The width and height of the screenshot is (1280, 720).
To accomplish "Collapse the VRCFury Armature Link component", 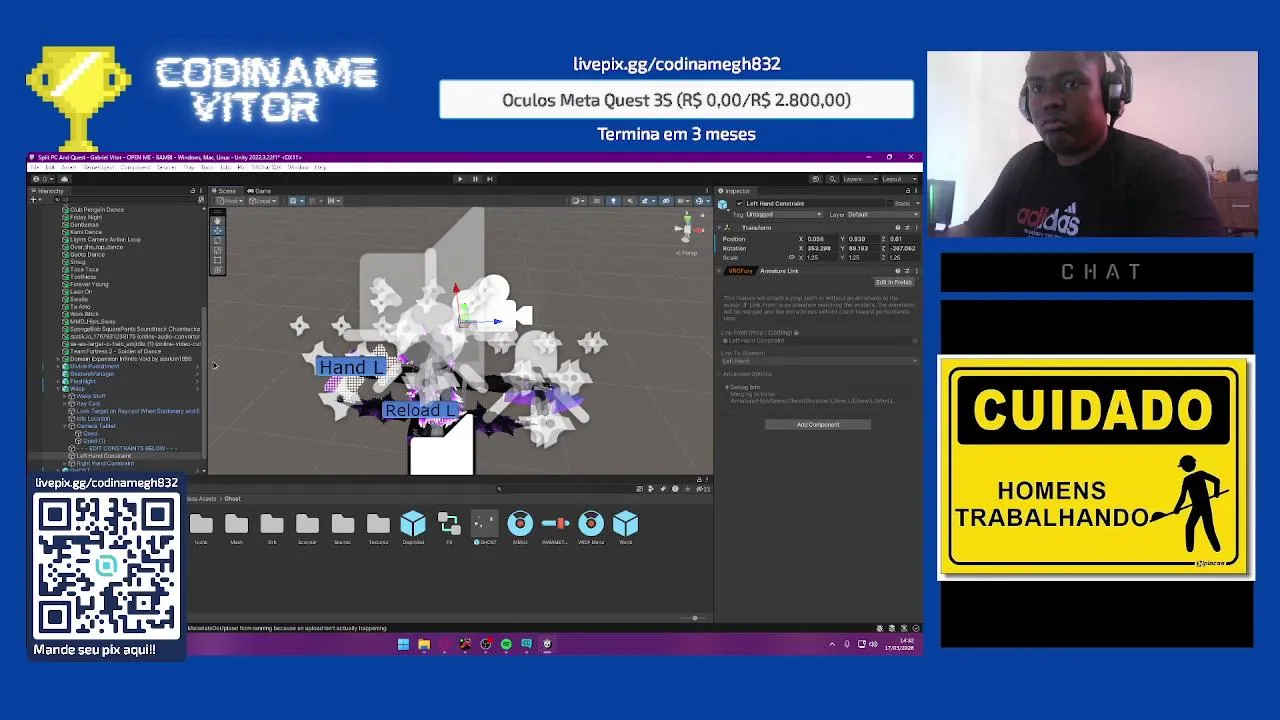I will pyautogui.click(x=719, y=271).
